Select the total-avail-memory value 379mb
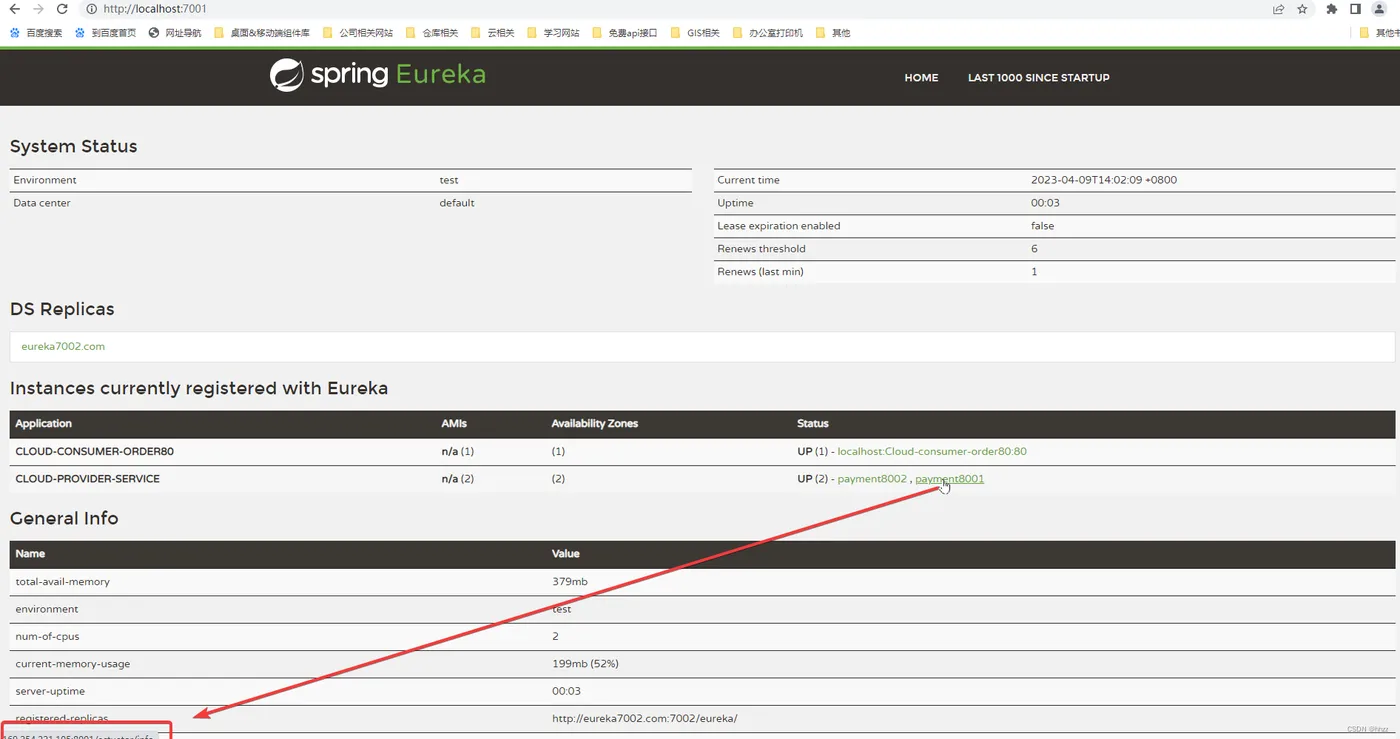This screenshot has width=1400, height=739. pyautogui.click(x=569, y=581)
